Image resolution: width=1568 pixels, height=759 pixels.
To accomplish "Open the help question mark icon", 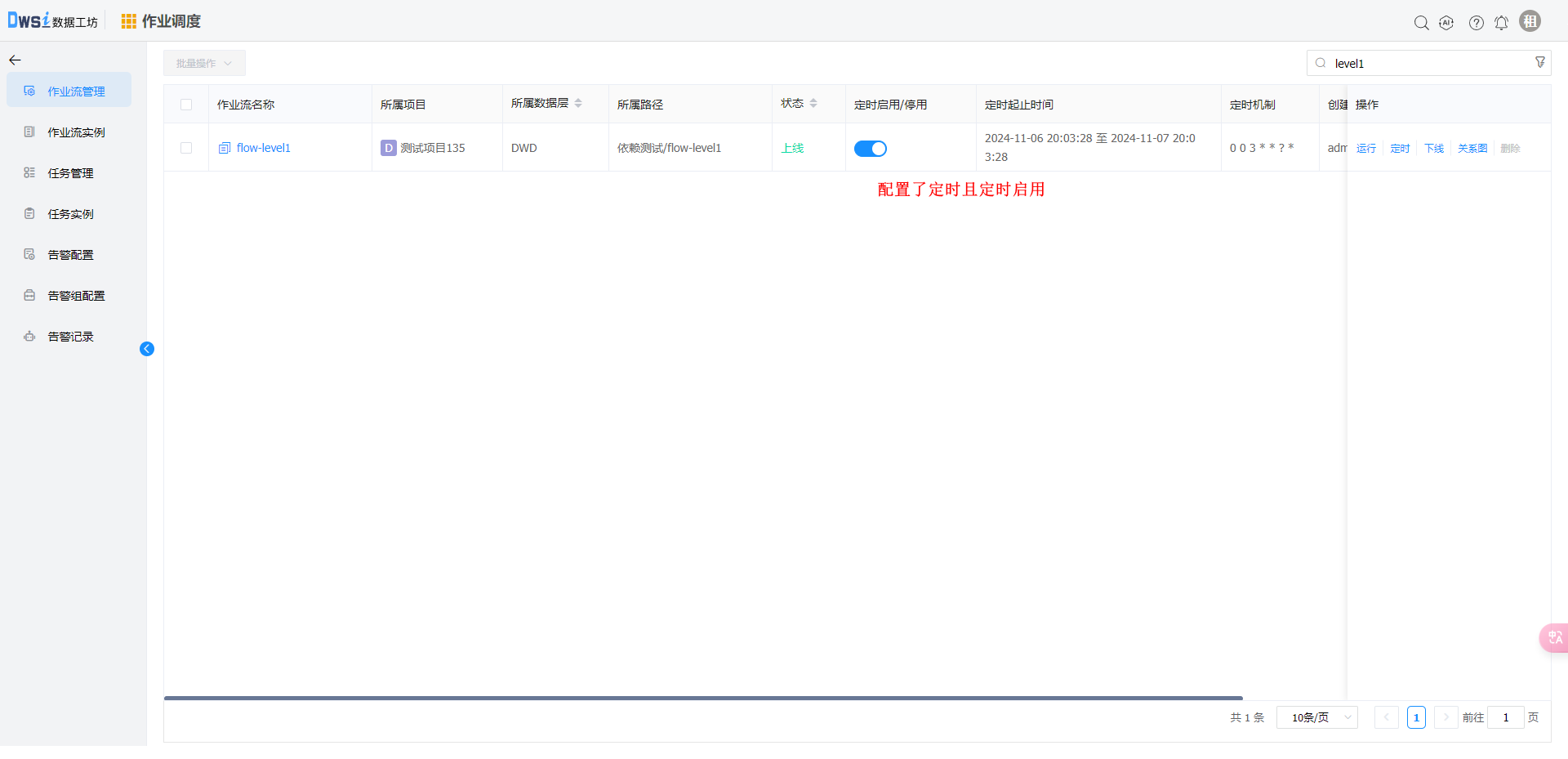I will tap(1476, 23).
